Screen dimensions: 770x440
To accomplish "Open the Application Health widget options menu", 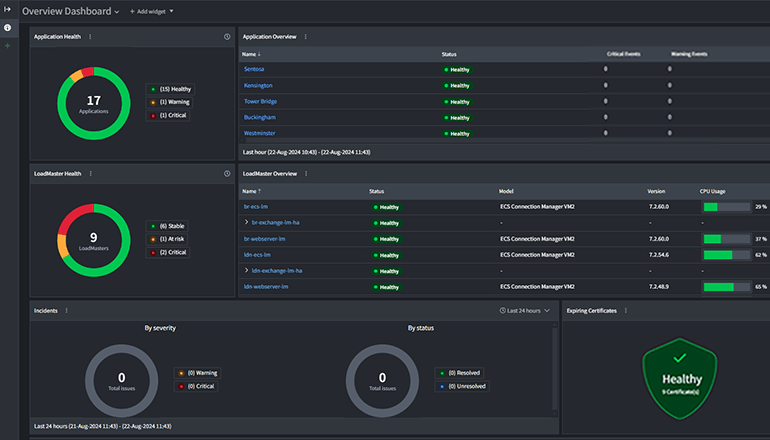I will [x=90, y=36].
